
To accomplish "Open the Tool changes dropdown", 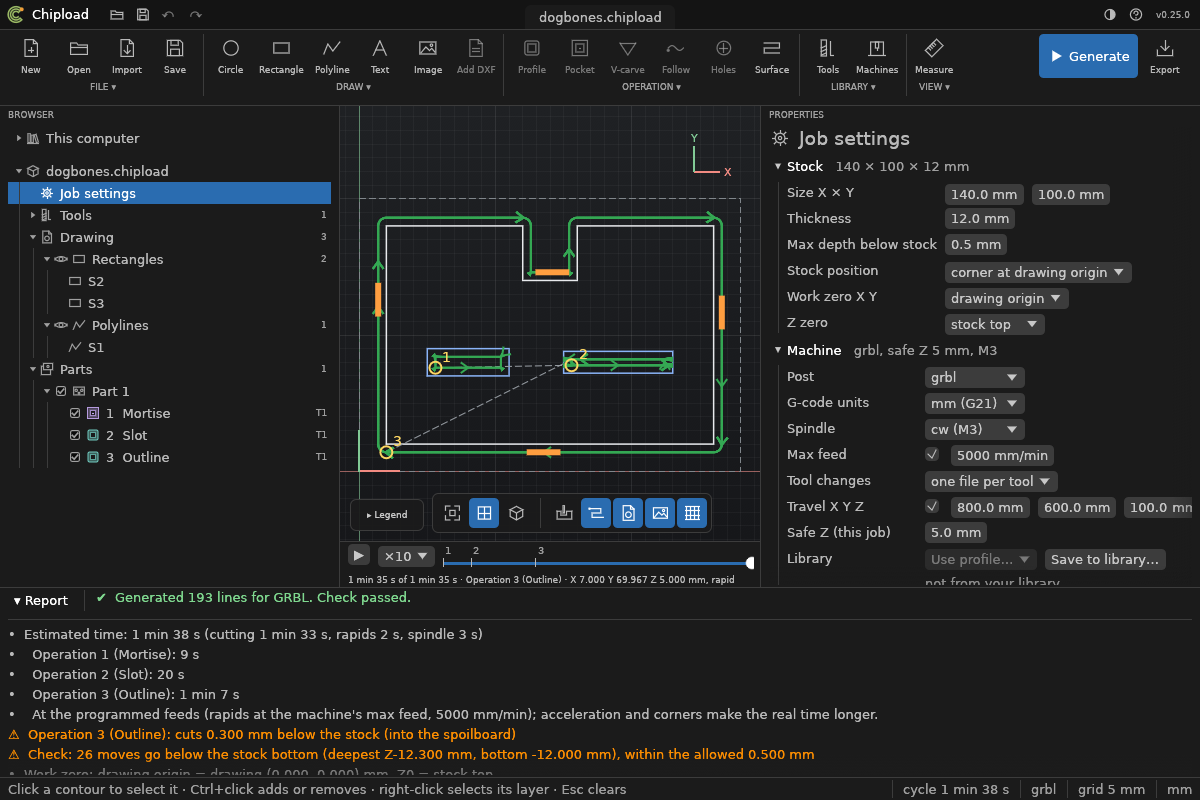I will (991, 481).
